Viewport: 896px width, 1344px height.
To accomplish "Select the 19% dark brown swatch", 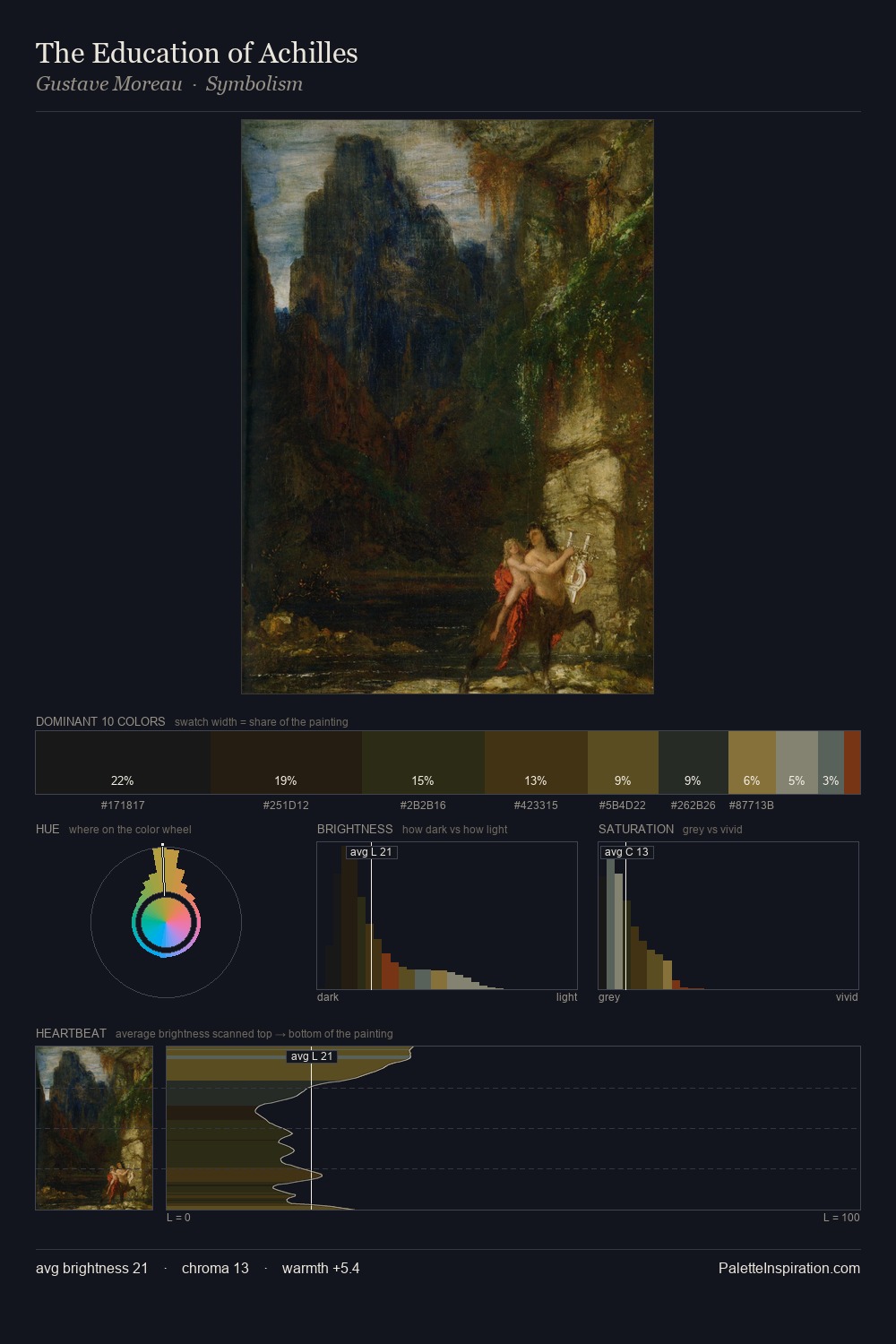I will pos(286,762).
